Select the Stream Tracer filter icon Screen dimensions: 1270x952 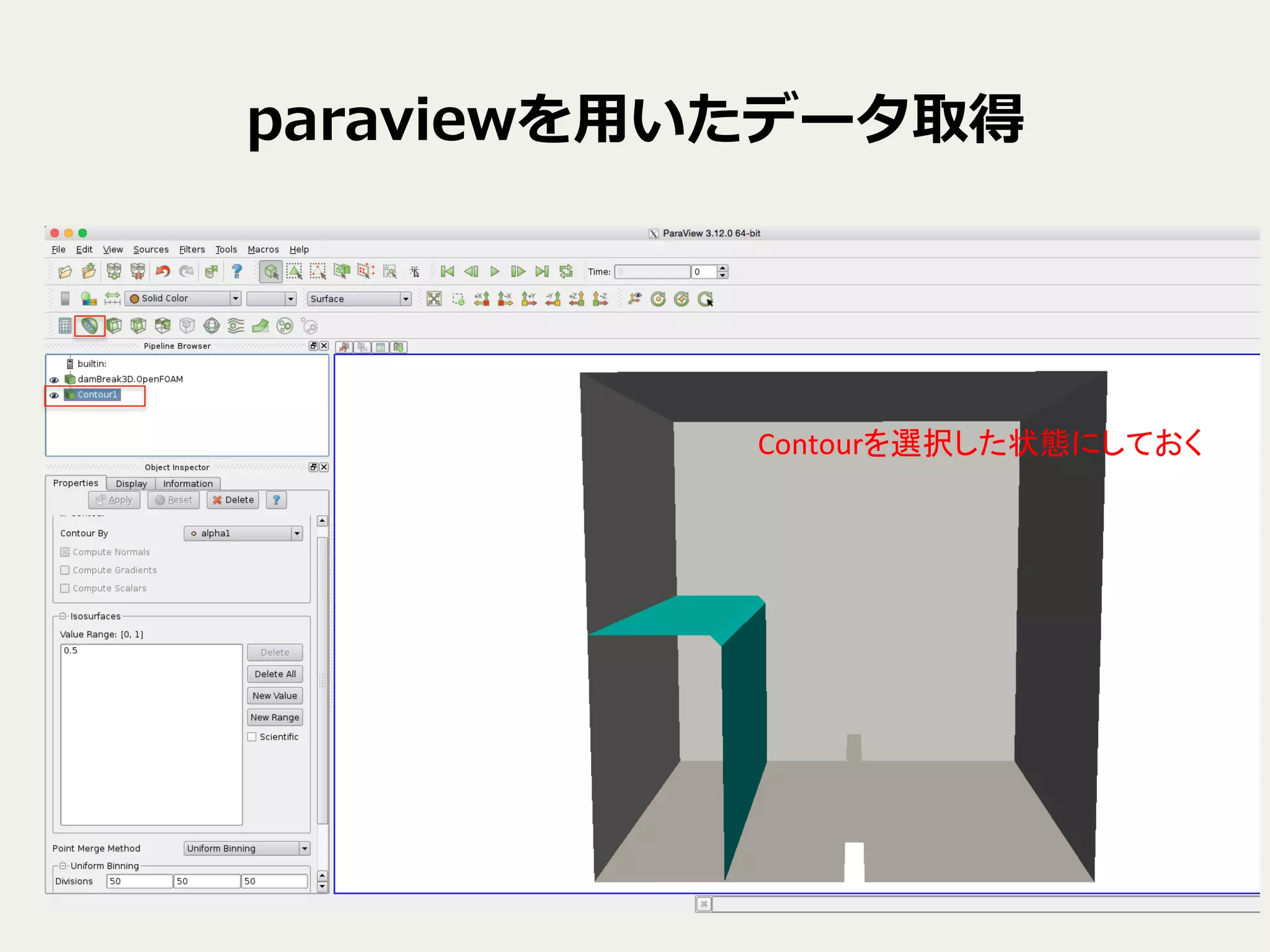click(x=236, y=325)
